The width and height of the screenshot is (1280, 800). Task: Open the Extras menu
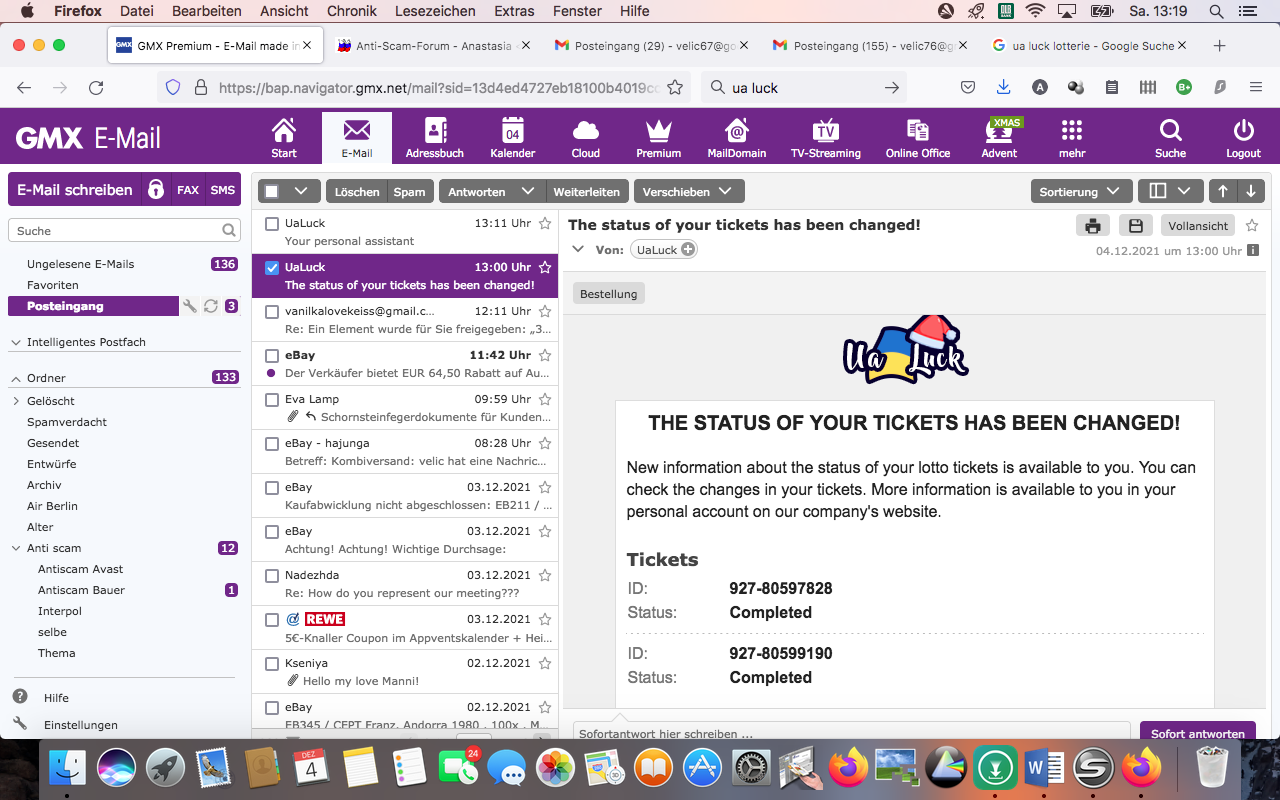(514, 11)
